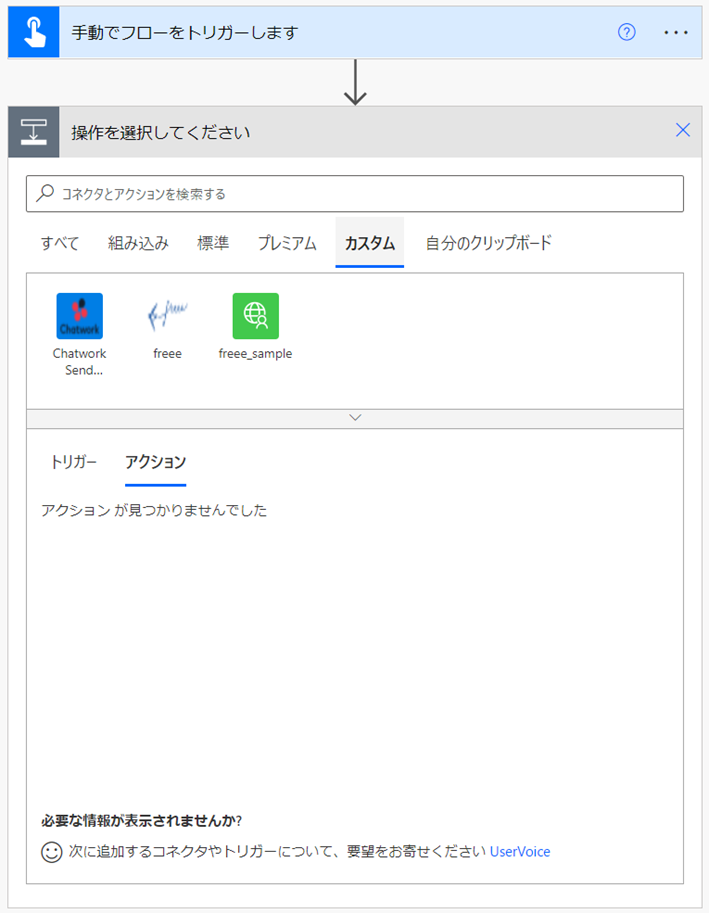The height and width of the screenshot is (913, 709).
Task: Click the choose-operation step icon
Action: point(34,132)
